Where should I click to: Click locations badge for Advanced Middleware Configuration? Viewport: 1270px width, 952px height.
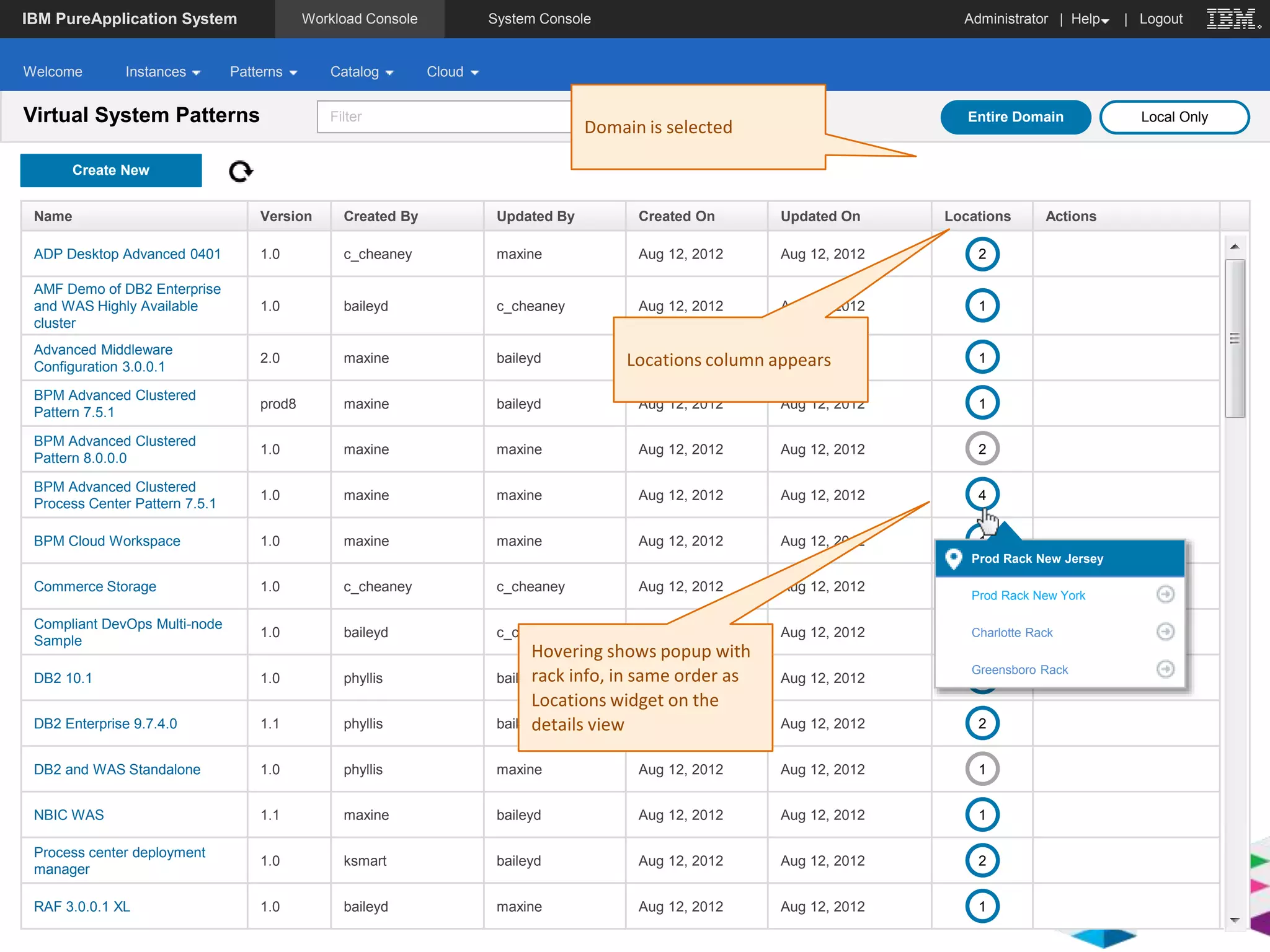pyautogui.click(x=982, y=358)
